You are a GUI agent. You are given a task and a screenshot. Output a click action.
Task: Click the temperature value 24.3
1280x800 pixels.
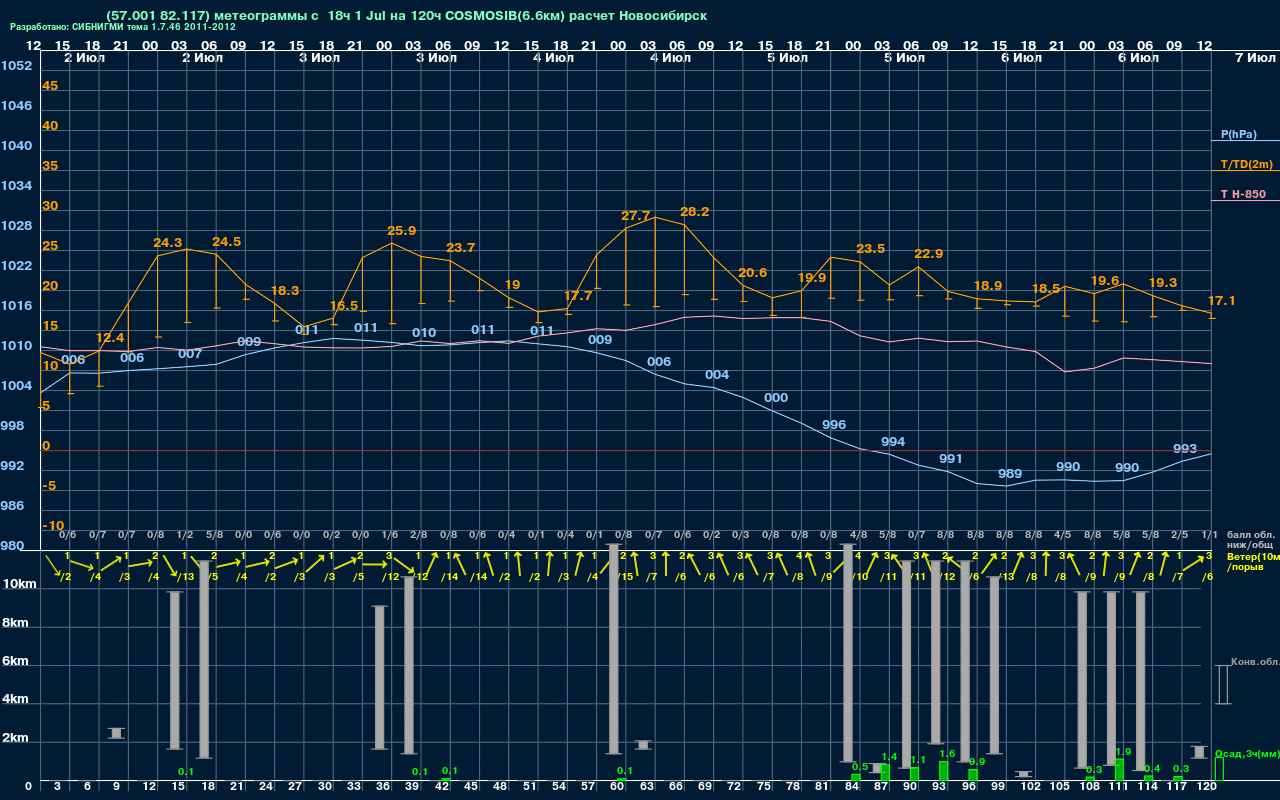coord(167,243)
